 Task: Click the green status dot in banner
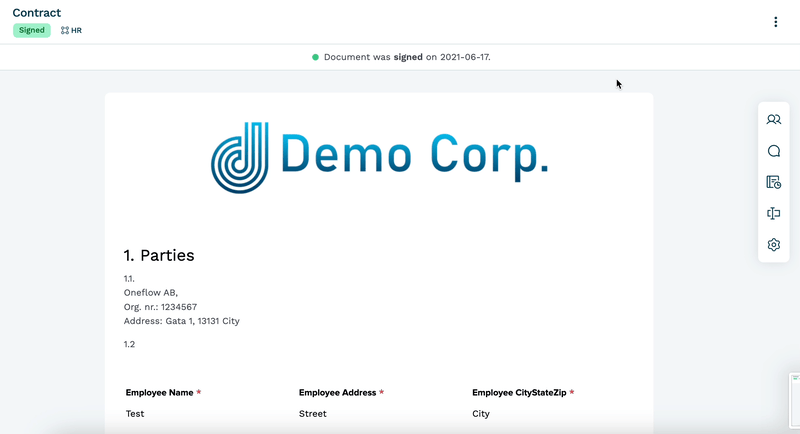315,57
